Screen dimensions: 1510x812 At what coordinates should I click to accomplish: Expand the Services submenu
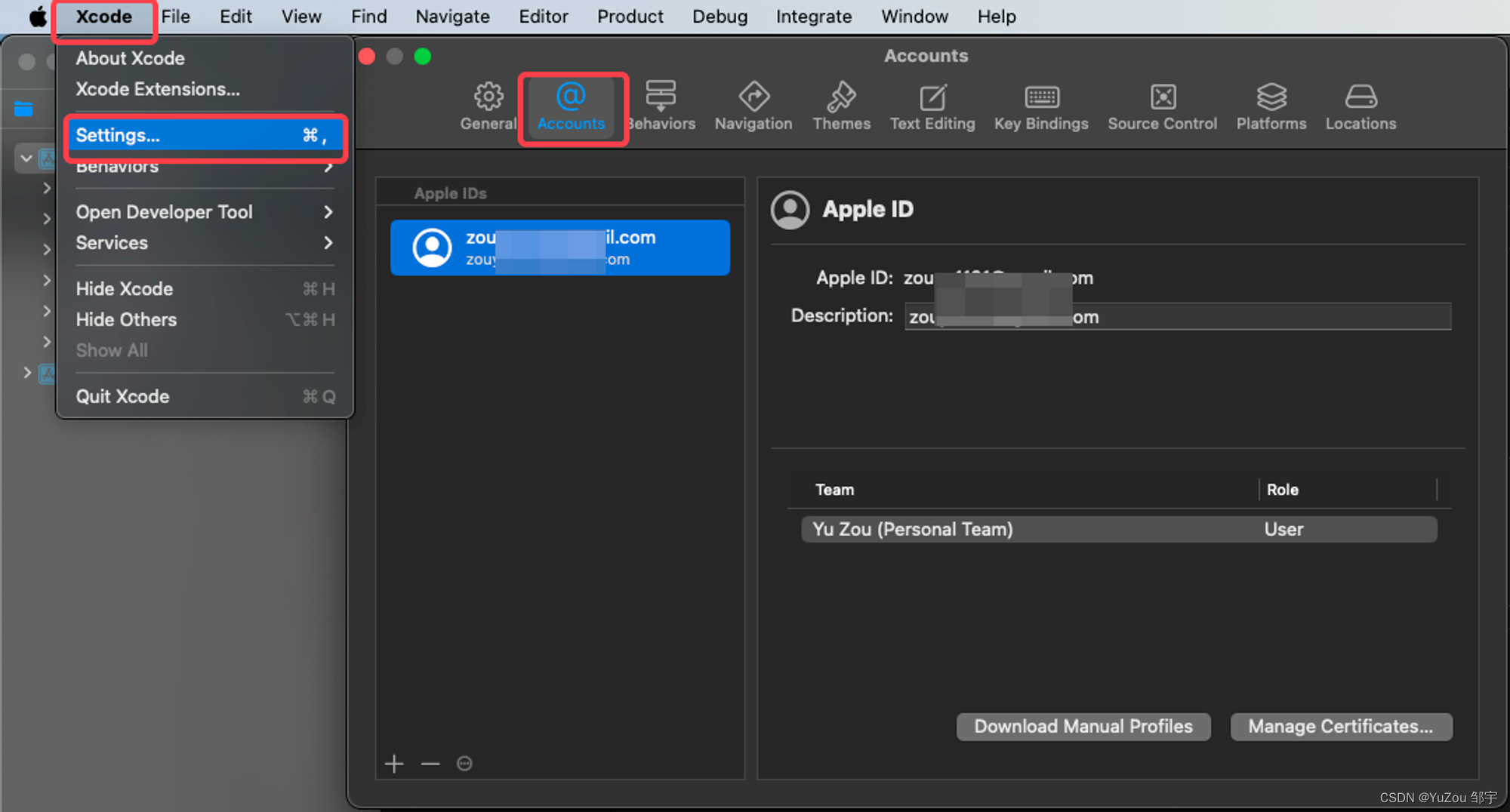coord(204,243)
